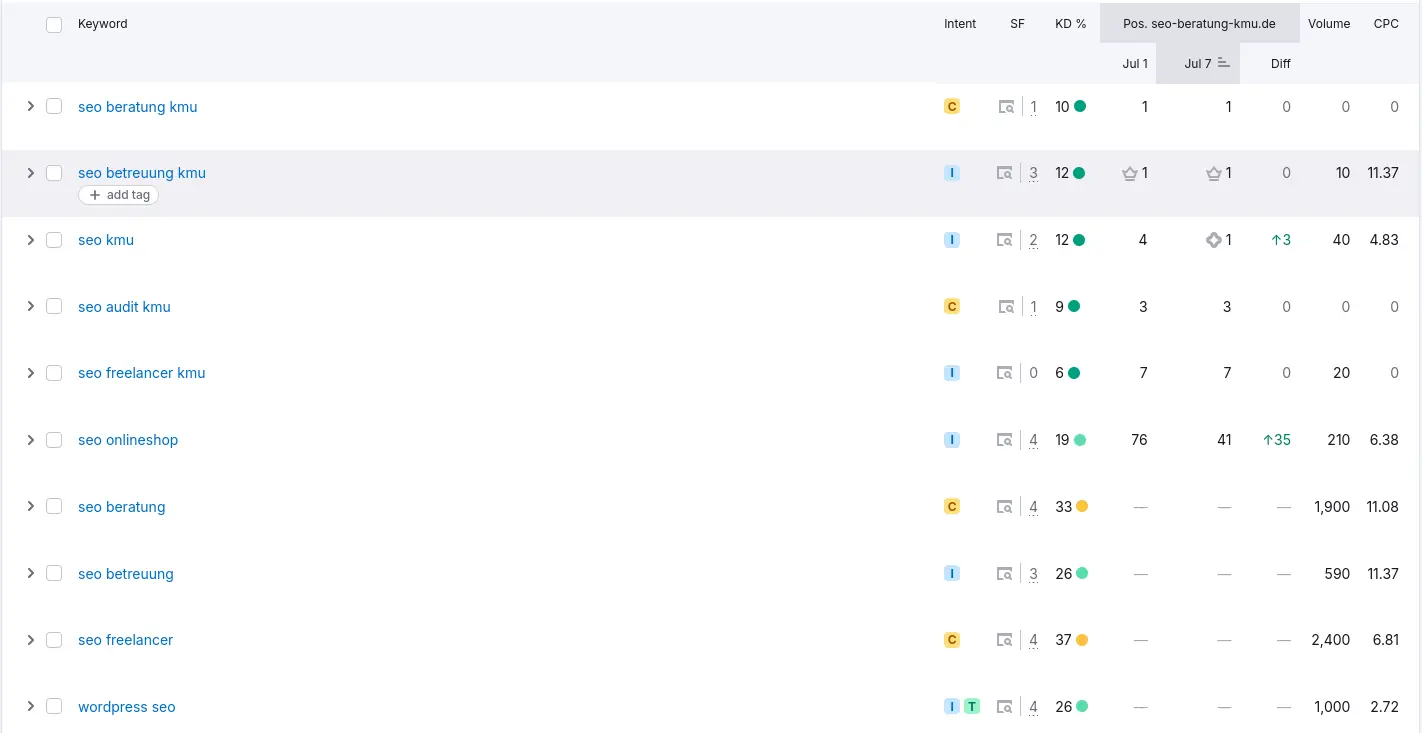
Task: Click sort icon next to Jul 7
Action: tap(1223, 63)
